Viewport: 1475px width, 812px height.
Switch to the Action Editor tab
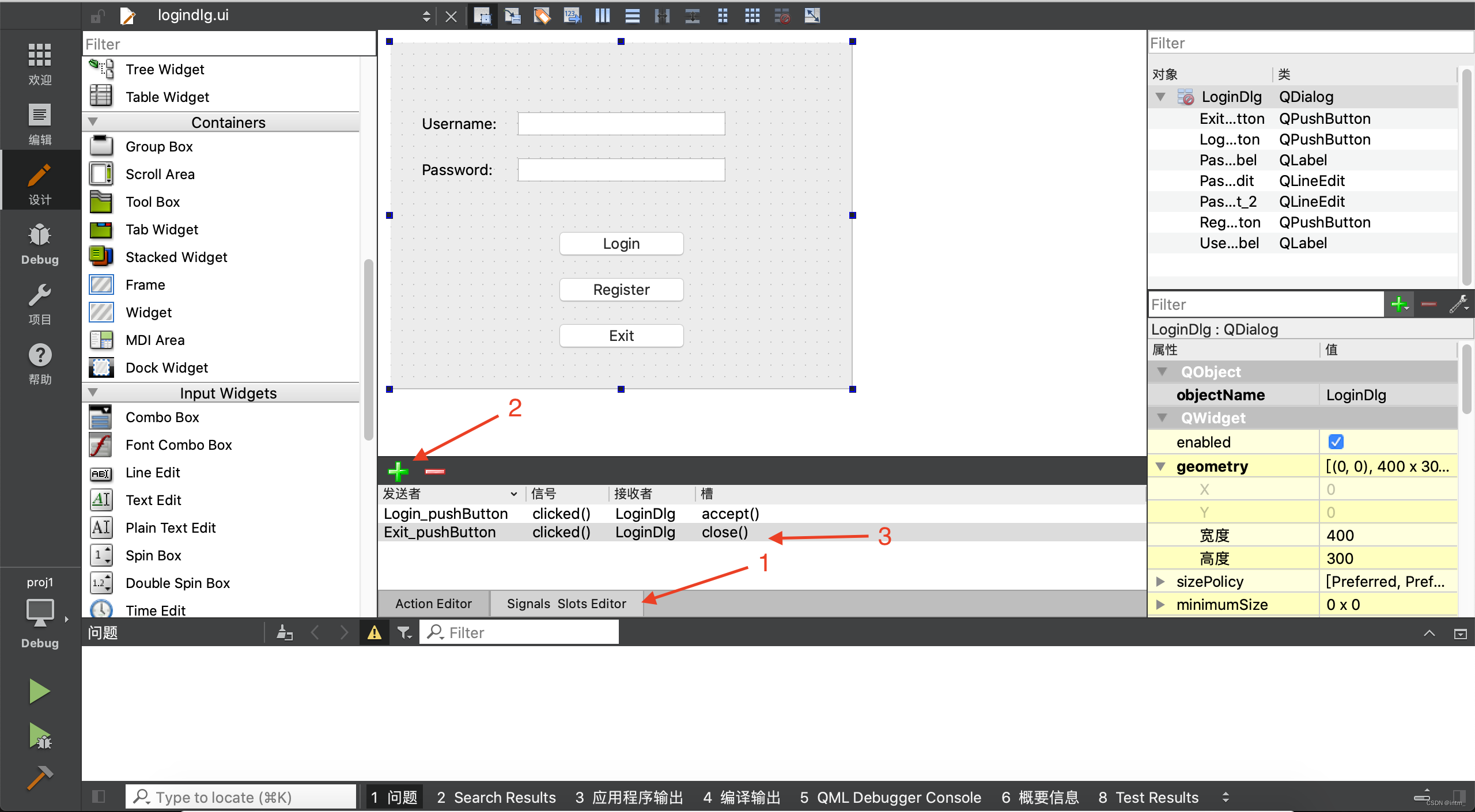tap(433, 604)
